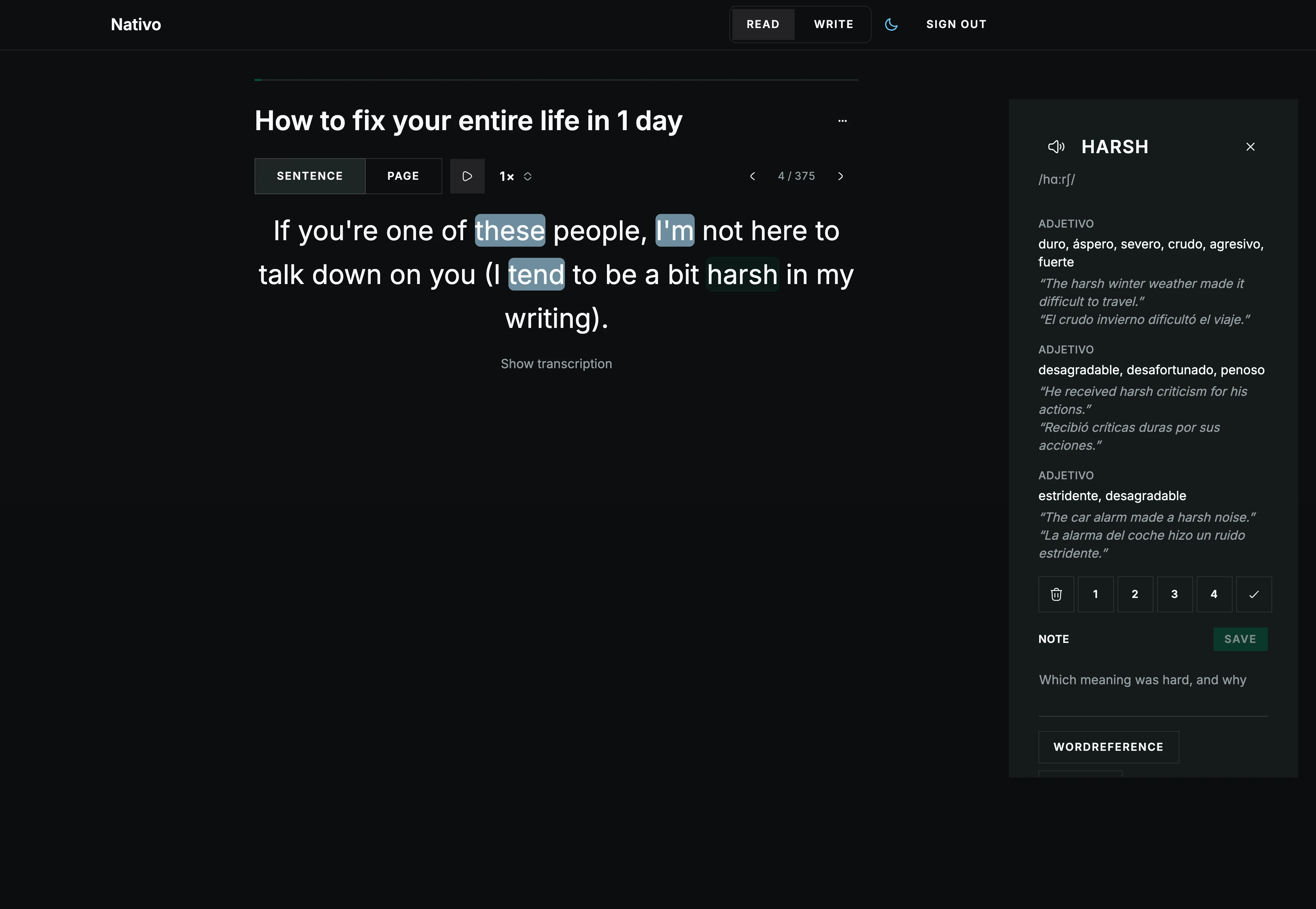The width and height of the screenshot is (1316, 909).
Task: Click the title 'How to fix your entire life'
Action: click(468, 121)
